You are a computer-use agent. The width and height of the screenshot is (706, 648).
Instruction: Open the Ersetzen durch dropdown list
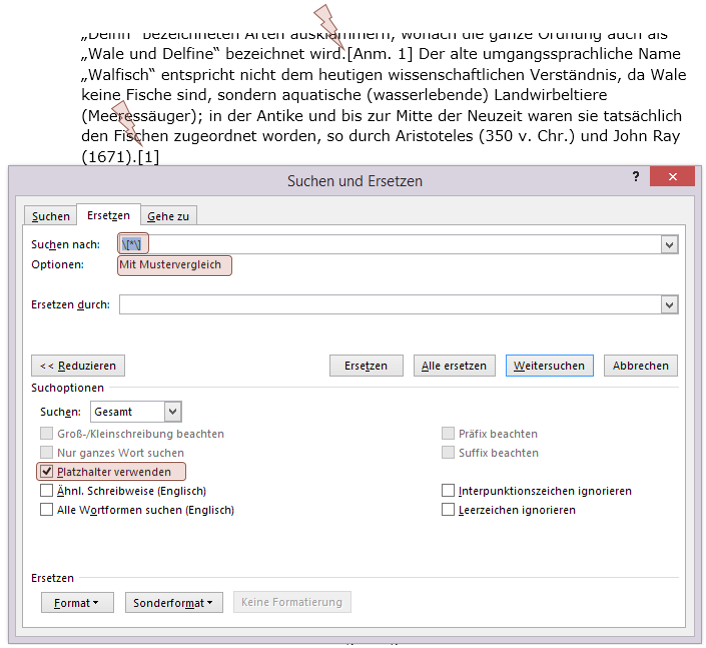(669, 305)
